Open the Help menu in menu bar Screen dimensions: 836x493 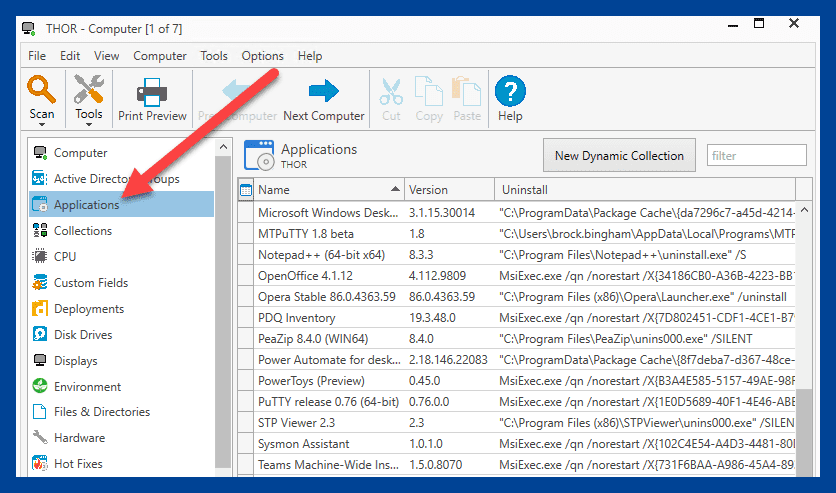(310, 56)
